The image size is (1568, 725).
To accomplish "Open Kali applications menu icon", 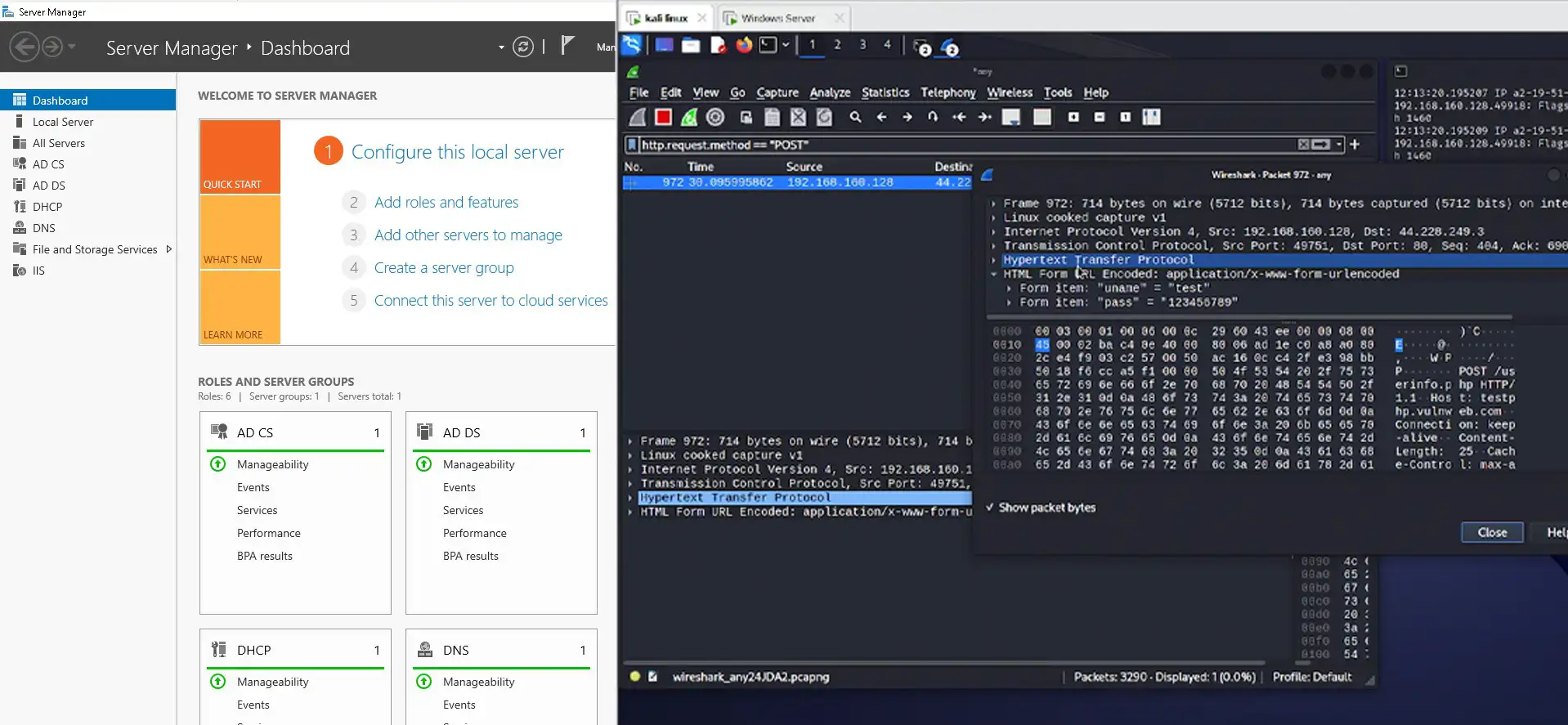I will coord(631,45).
